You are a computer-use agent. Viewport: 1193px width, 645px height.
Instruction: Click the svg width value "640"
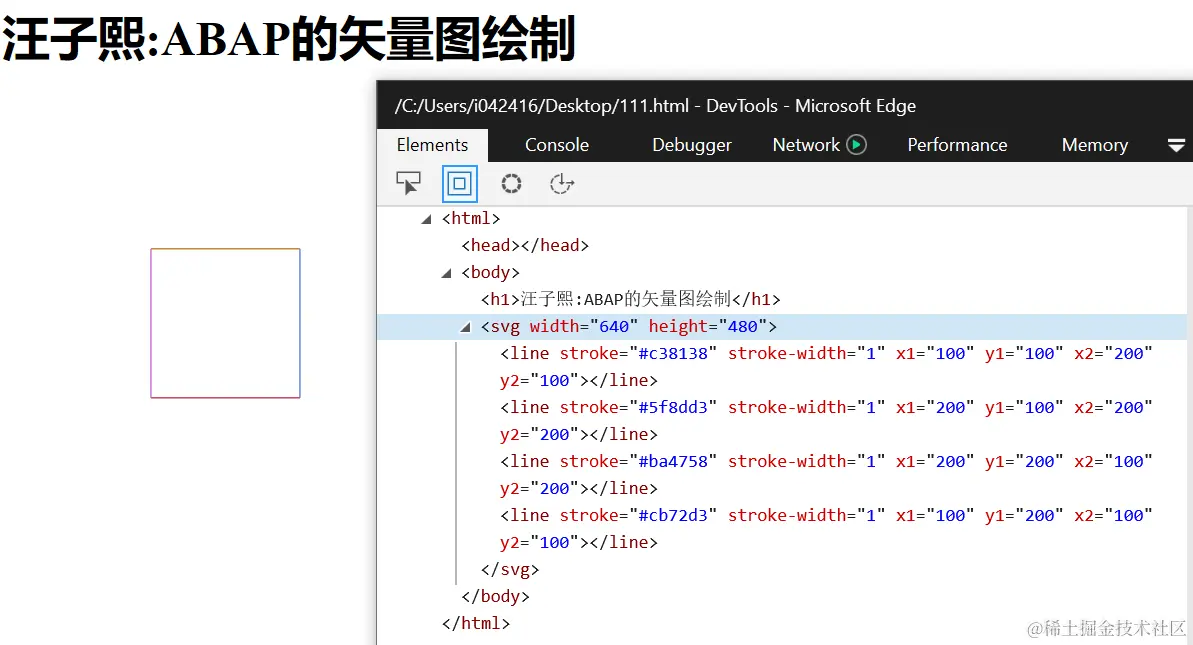[x=614, y=326]
